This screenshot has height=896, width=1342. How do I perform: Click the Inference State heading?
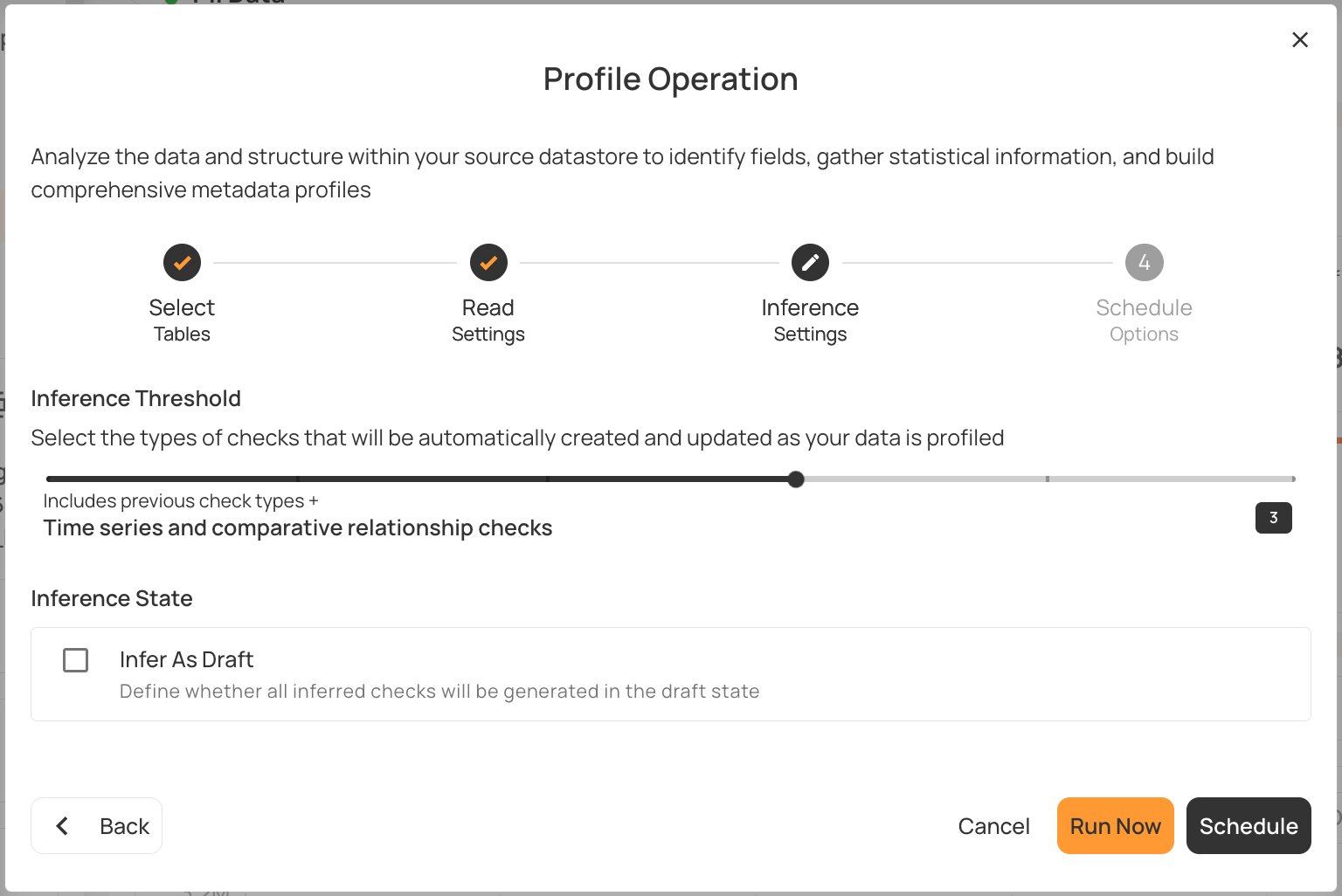click(112, 598)
